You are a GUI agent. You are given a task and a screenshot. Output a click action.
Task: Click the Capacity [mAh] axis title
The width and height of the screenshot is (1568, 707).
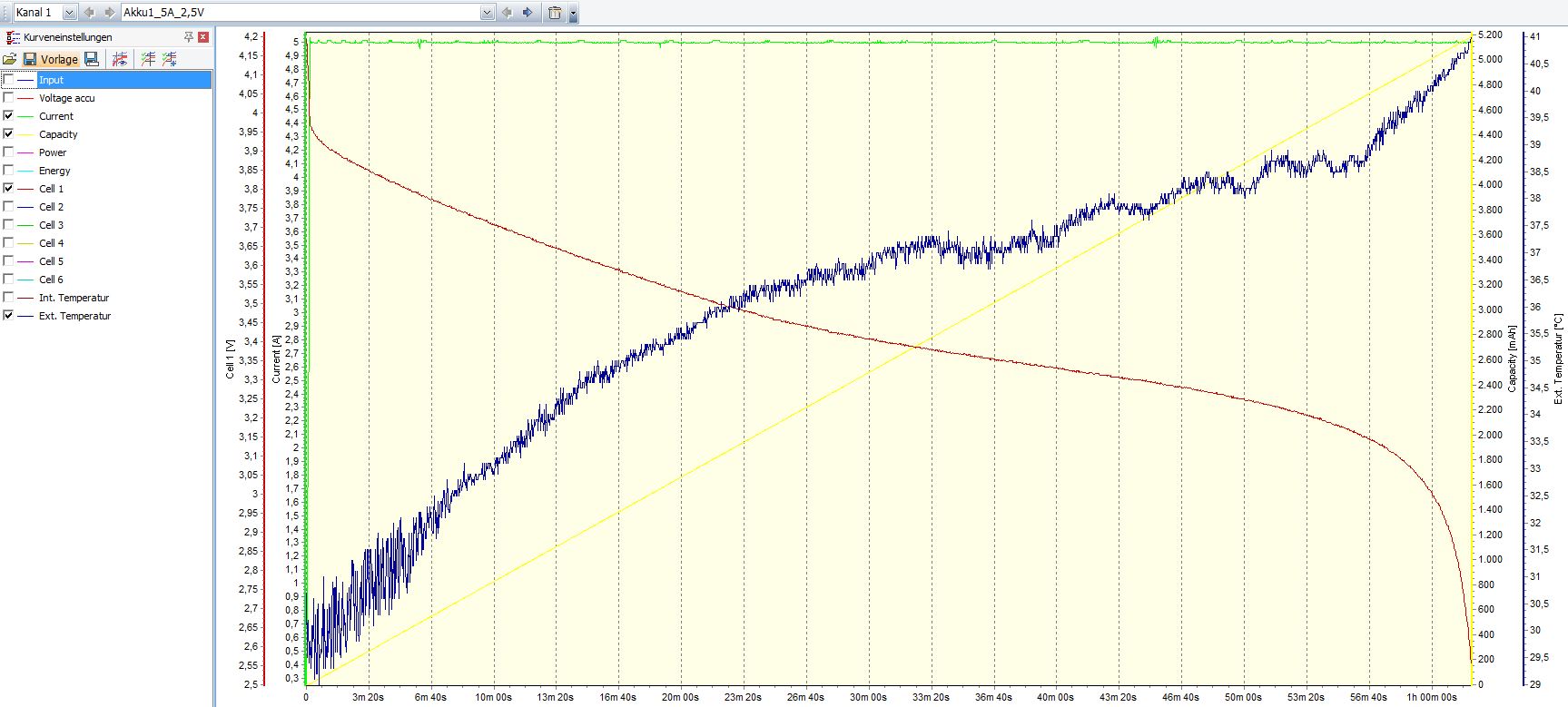click(1512, 358)
